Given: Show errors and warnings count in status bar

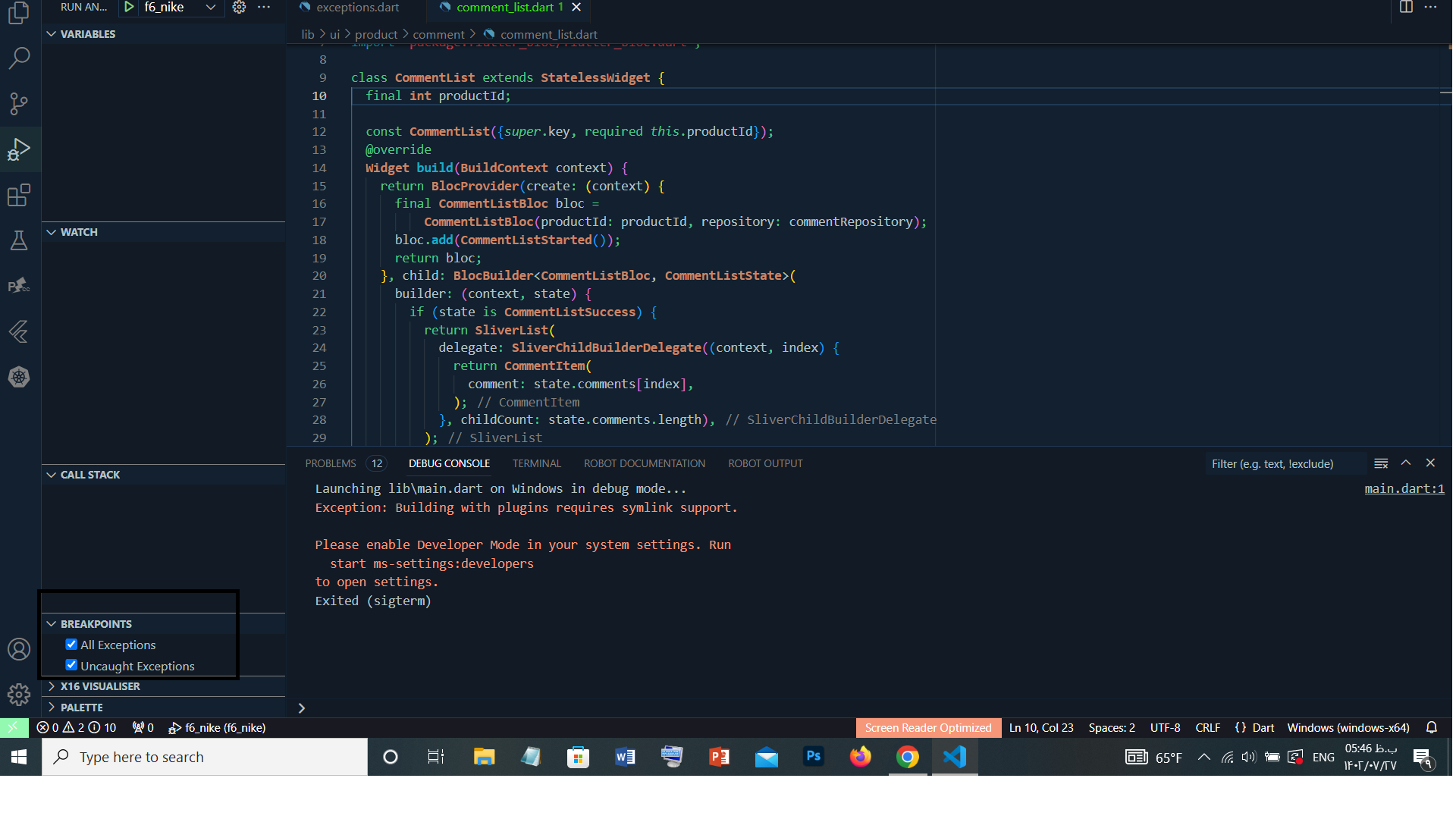Looking at the screenshot, I should (x=77, y=727).
